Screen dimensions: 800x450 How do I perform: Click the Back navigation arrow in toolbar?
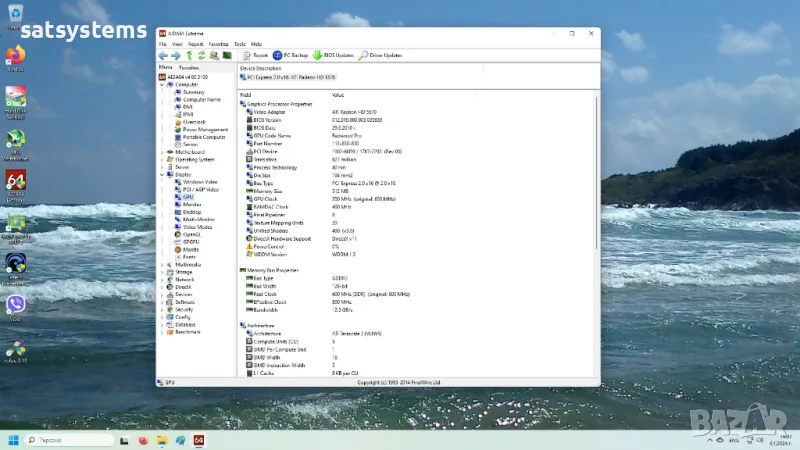click(163, 55)
